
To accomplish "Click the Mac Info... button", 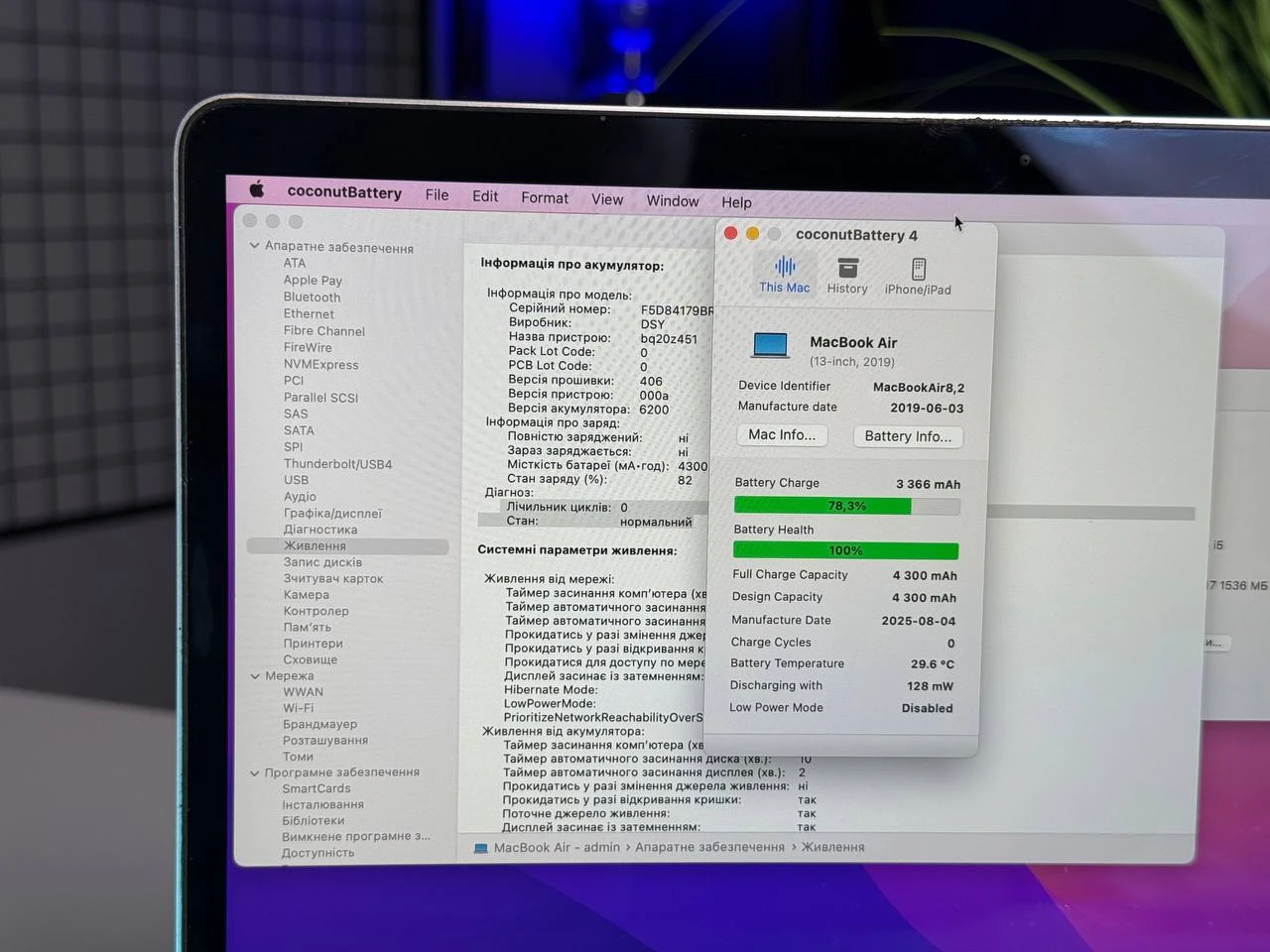I will [x=782, y=434].
